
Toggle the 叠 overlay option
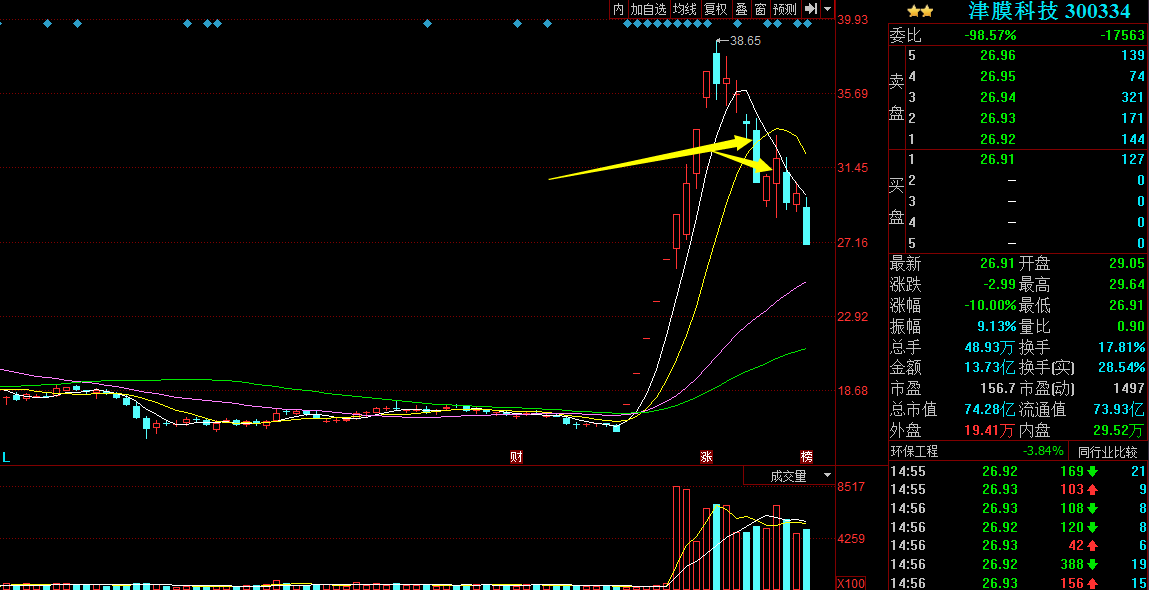741,9
